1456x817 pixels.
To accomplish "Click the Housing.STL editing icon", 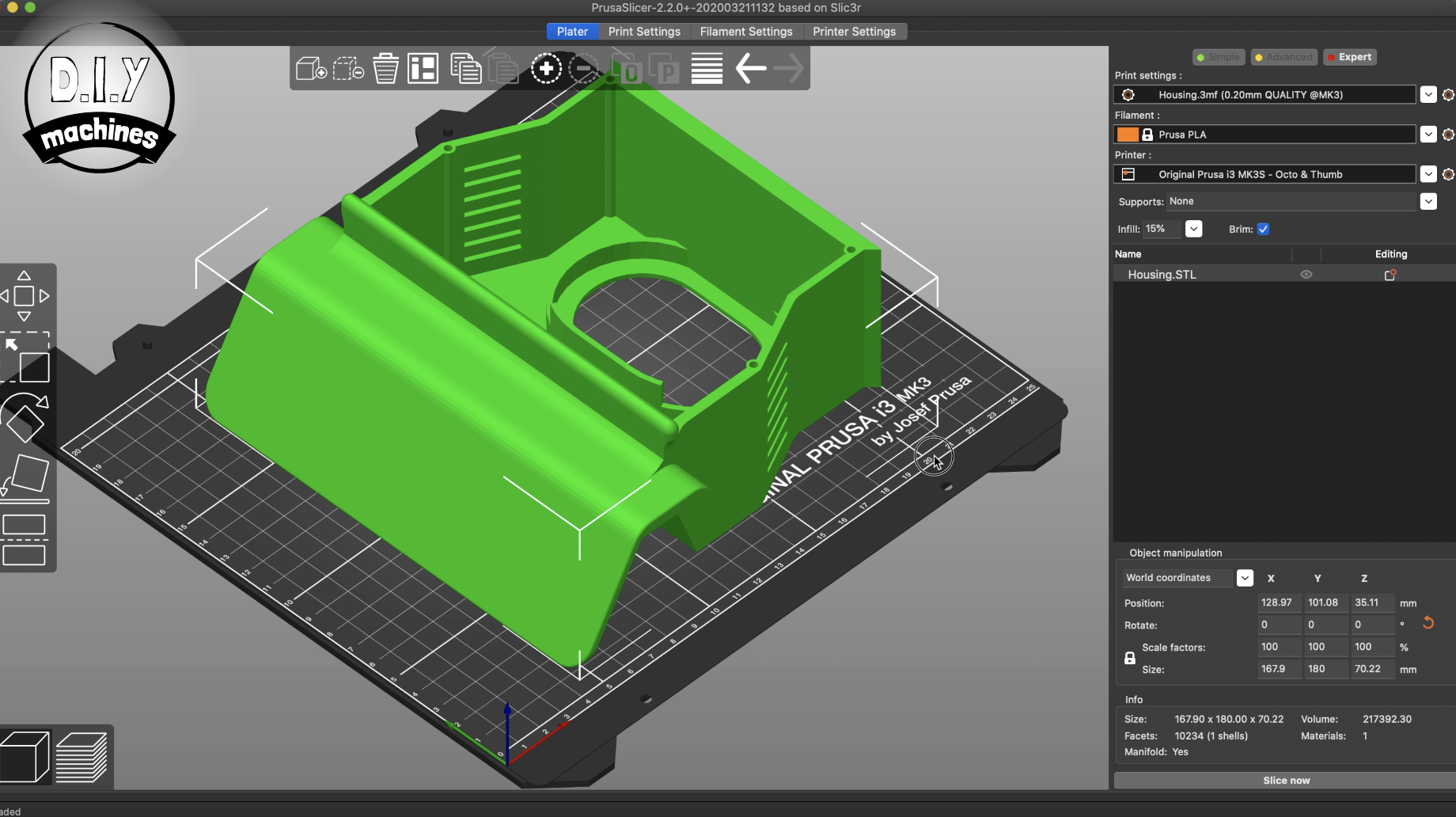I will pos(1390,275).
